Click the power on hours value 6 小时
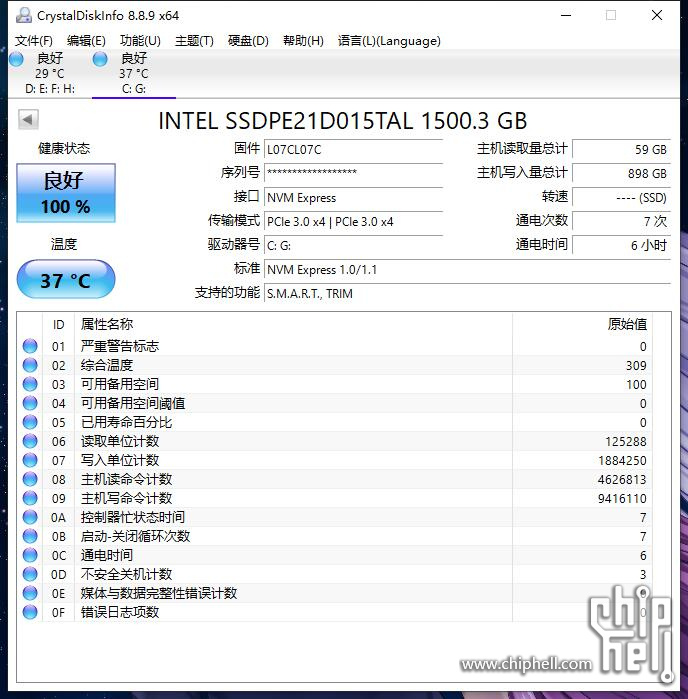 [622, 246]
